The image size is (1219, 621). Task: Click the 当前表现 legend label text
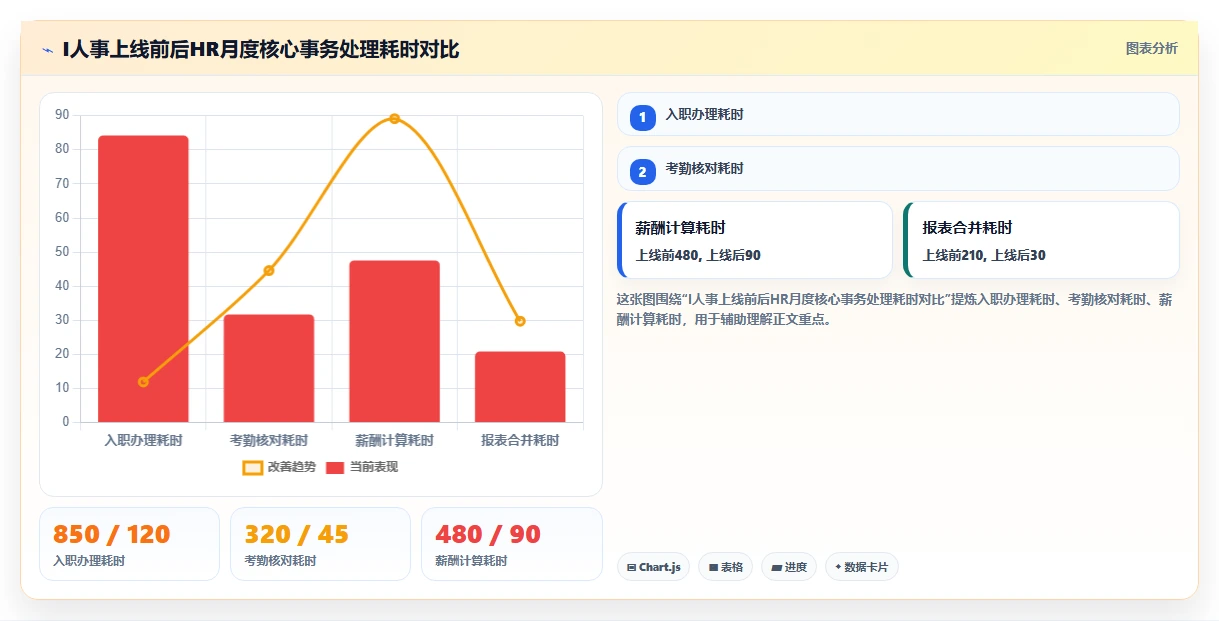tap(374, 467)
